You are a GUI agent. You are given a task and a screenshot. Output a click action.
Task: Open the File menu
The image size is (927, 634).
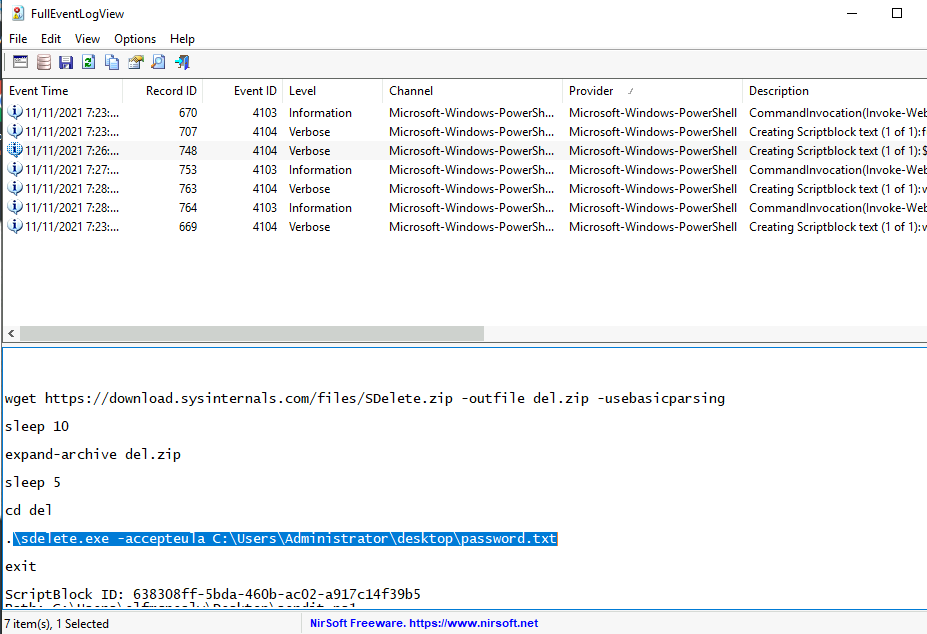click(18, 38)
